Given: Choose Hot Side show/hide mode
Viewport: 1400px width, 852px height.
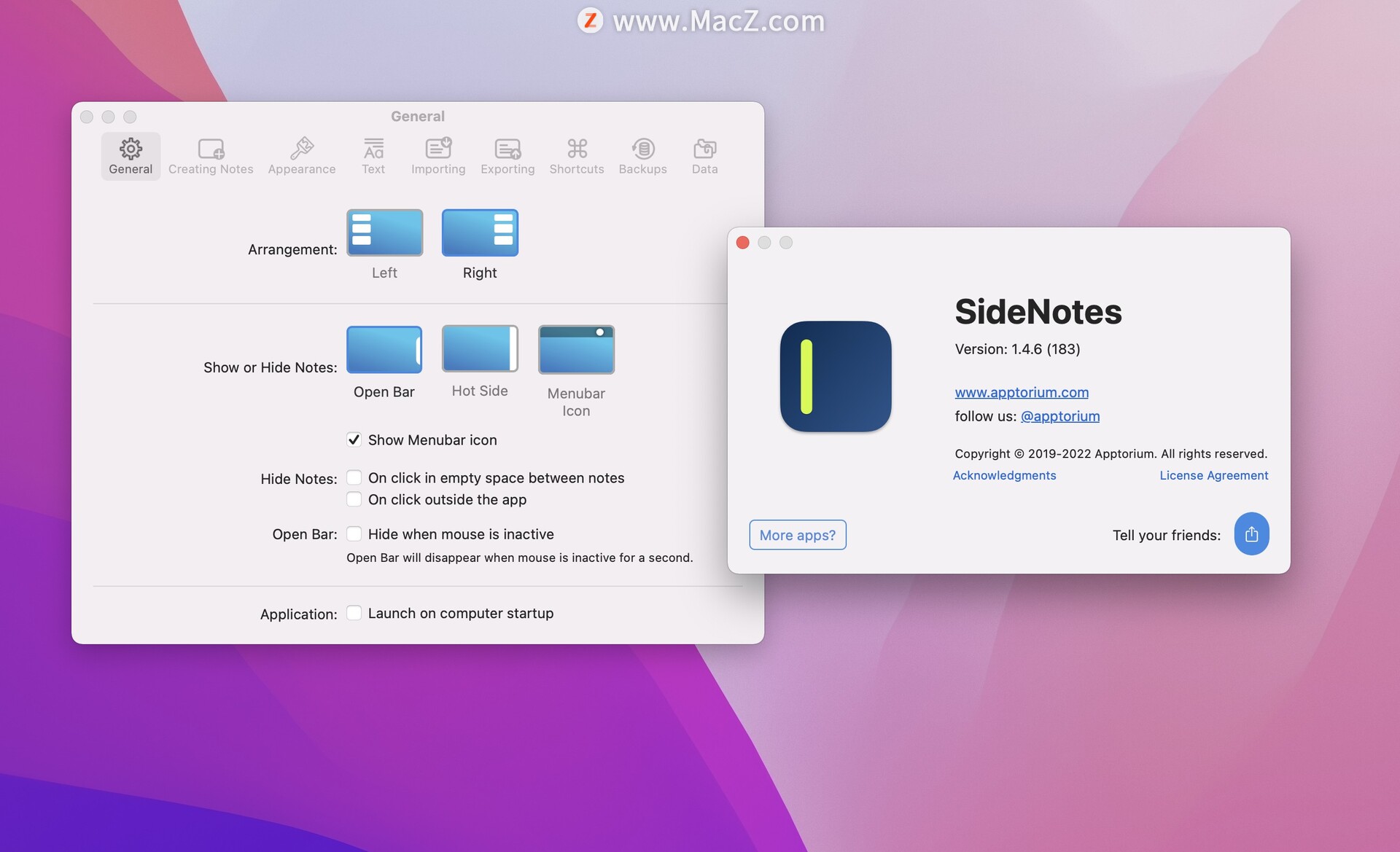Looking at the screenshot, I should click(x=480, y=349).
